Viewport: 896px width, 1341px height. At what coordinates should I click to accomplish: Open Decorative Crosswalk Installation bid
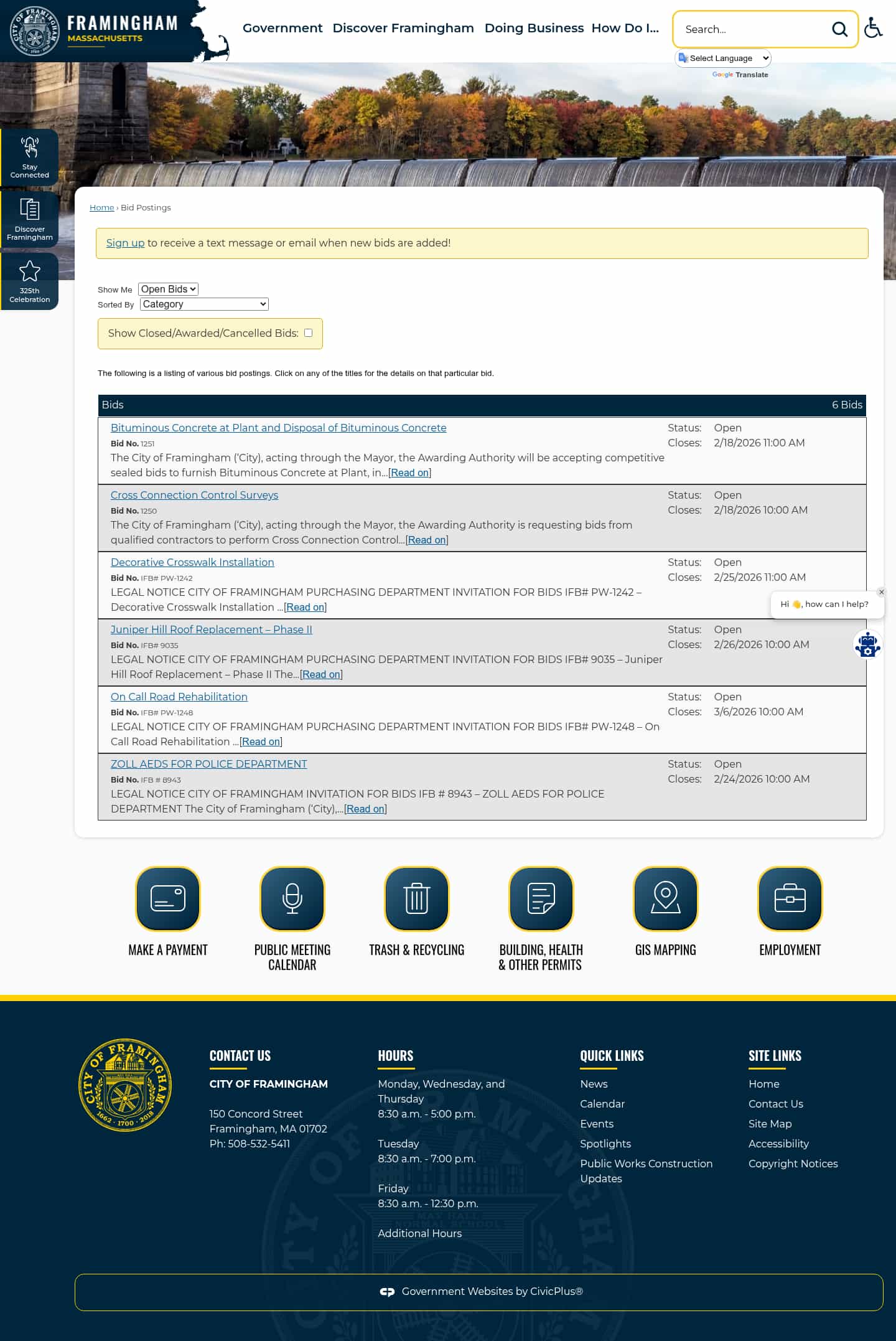[192, 562]
